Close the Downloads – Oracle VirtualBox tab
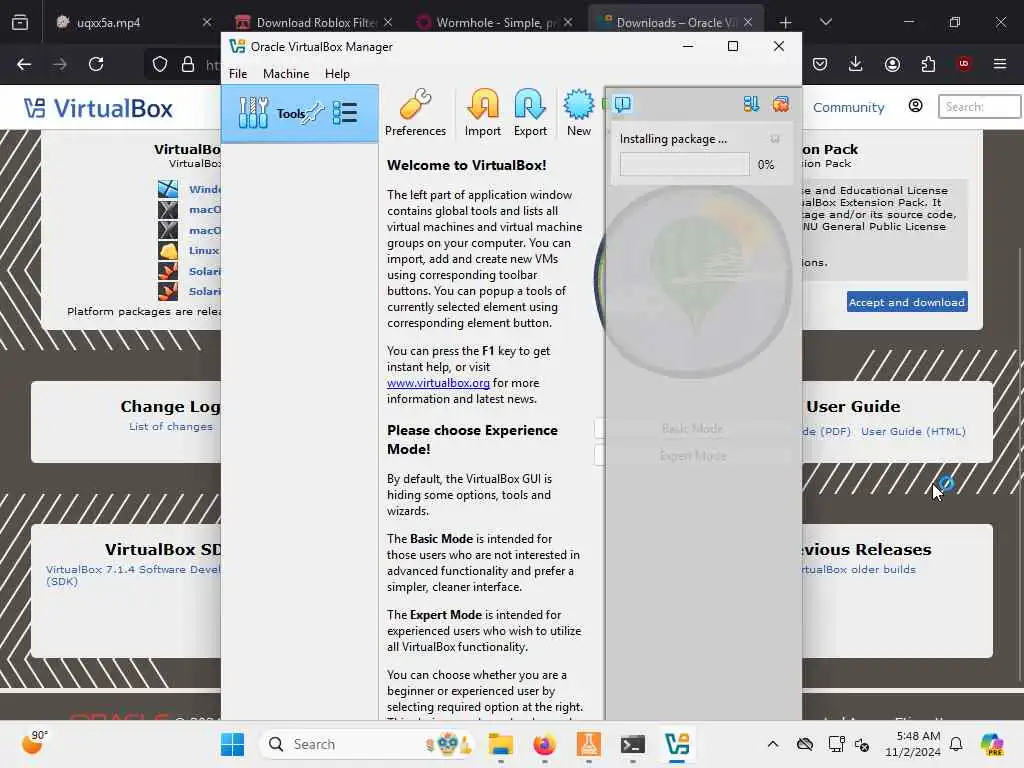This screenshot has height=768, width=1024. 748,22
